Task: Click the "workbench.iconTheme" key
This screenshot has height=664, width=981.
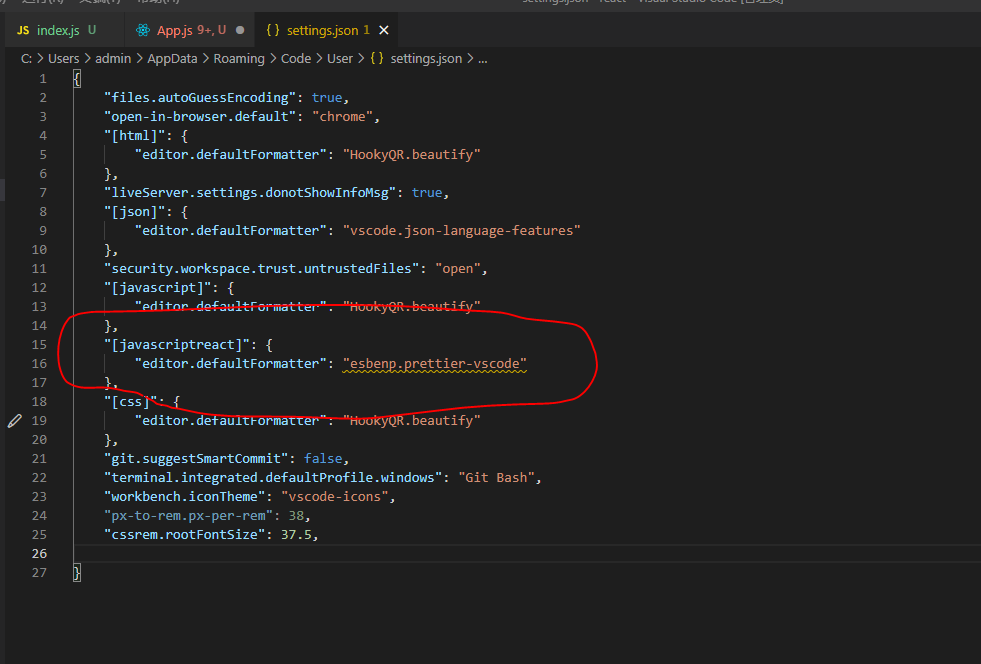Action: (185, 496)
